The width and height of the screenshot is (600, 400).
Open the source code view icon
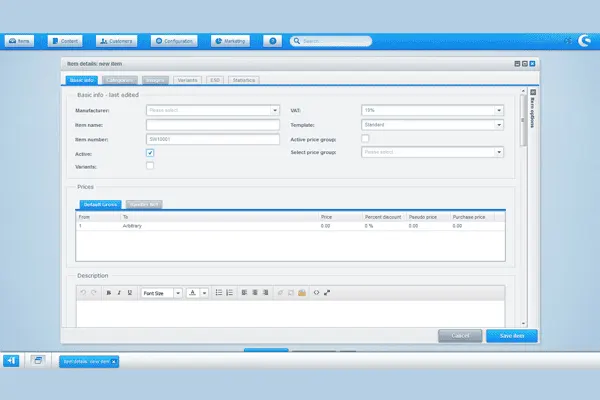point(316,293)
